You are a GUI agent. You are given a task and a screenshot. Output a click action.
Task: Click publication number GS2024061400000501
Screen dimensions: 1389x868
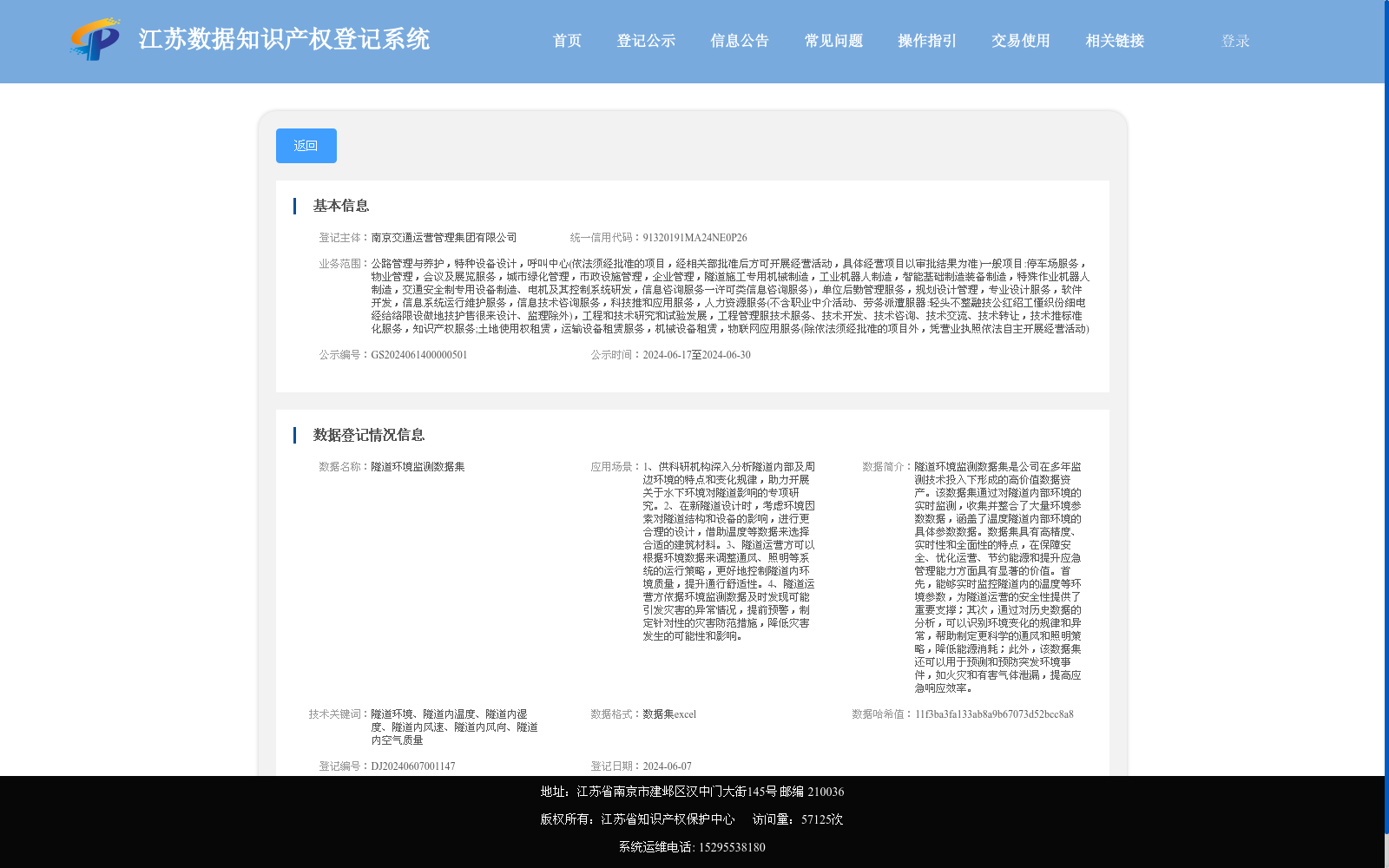coord(419,355)
